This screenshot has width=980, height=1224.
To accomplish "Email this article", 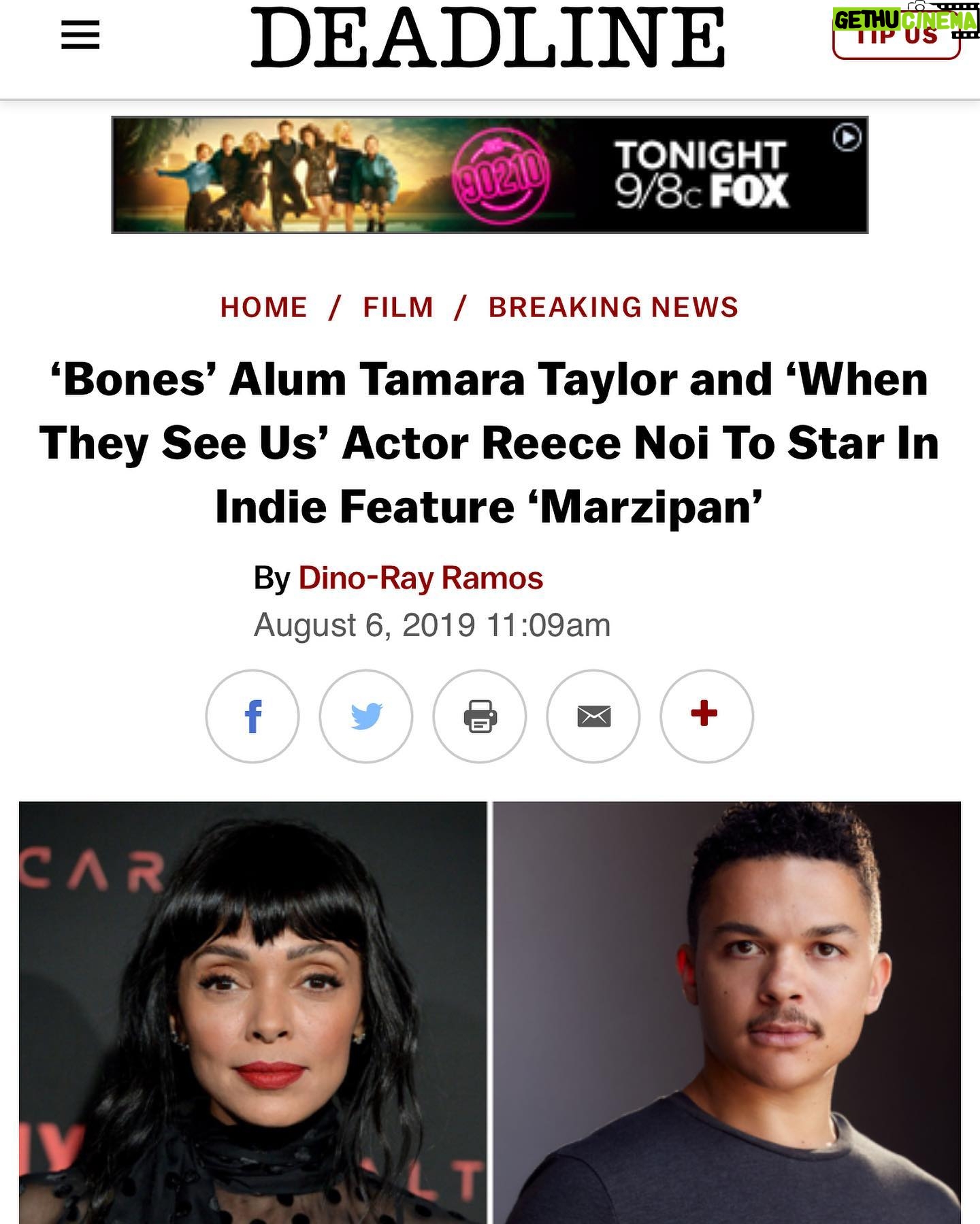I will point(593,716).
